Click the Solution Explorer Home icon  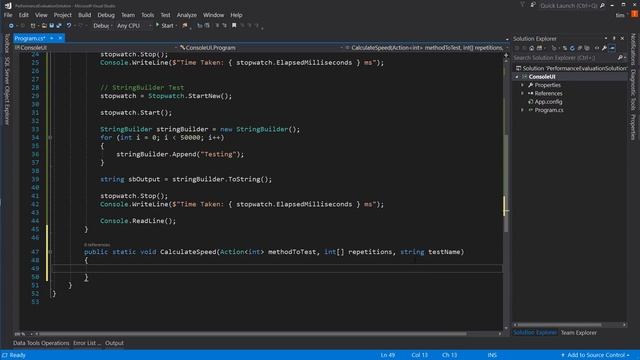531,48
